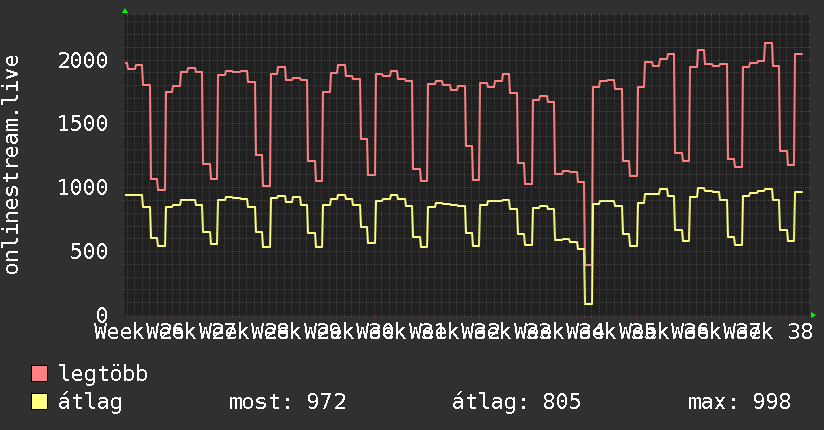Click the 'max: 998' statistic
Viewport: 824px width, 430px height.
[739, 402]
